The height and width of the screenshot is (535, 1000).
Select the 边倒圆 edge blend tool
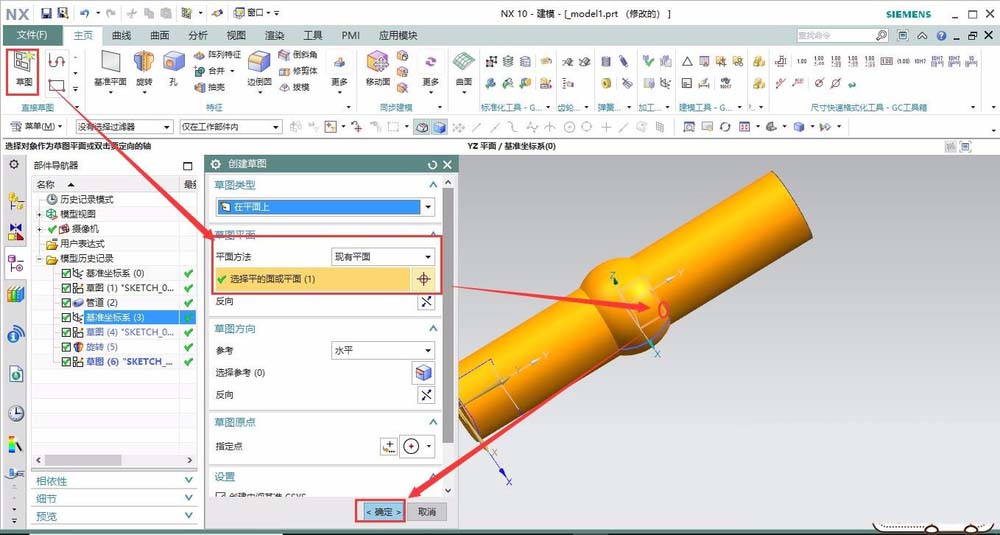[259, 70]
